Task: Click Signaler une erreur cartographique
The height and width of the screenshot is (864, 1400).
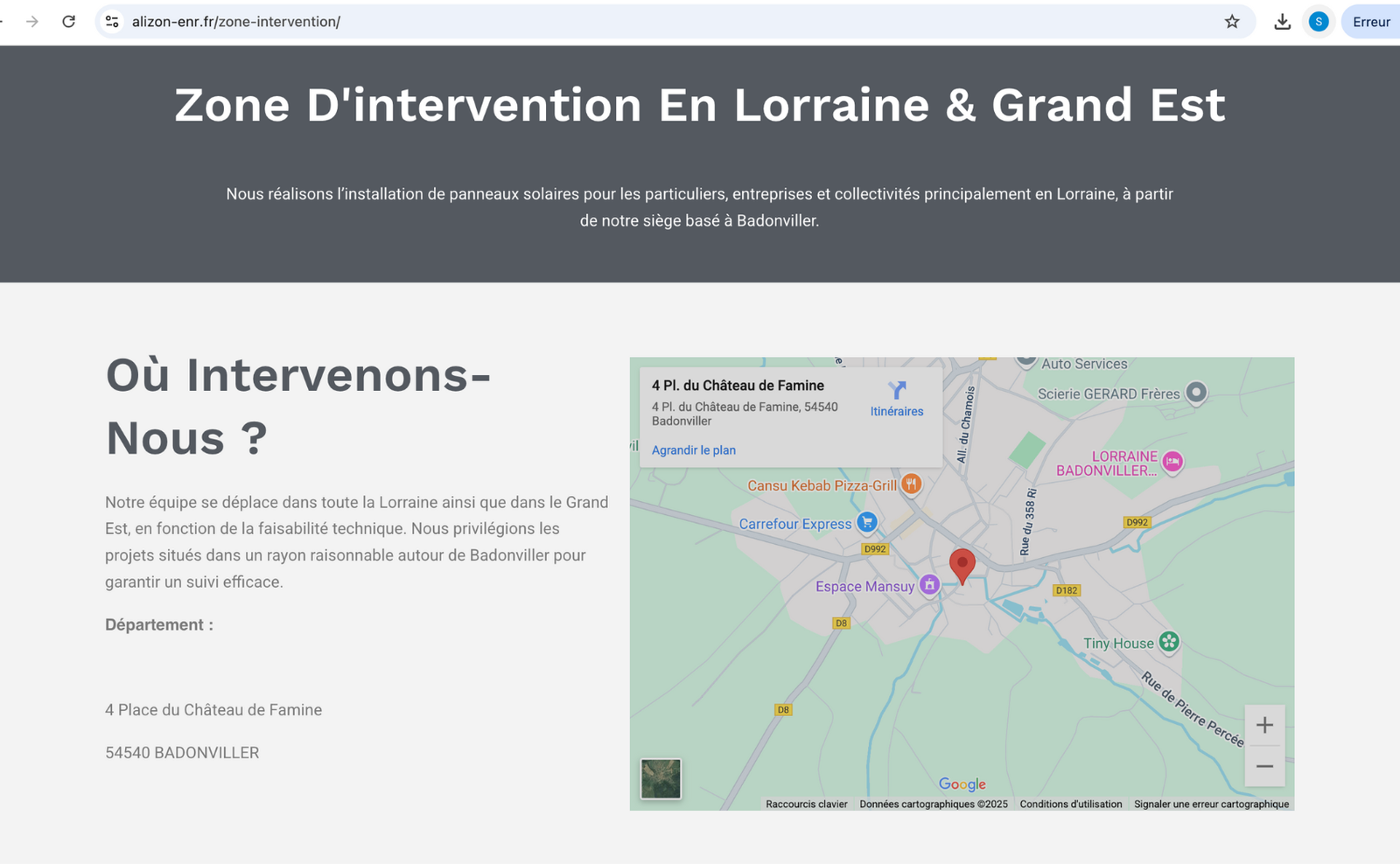Action: (x=1211, y=804)
